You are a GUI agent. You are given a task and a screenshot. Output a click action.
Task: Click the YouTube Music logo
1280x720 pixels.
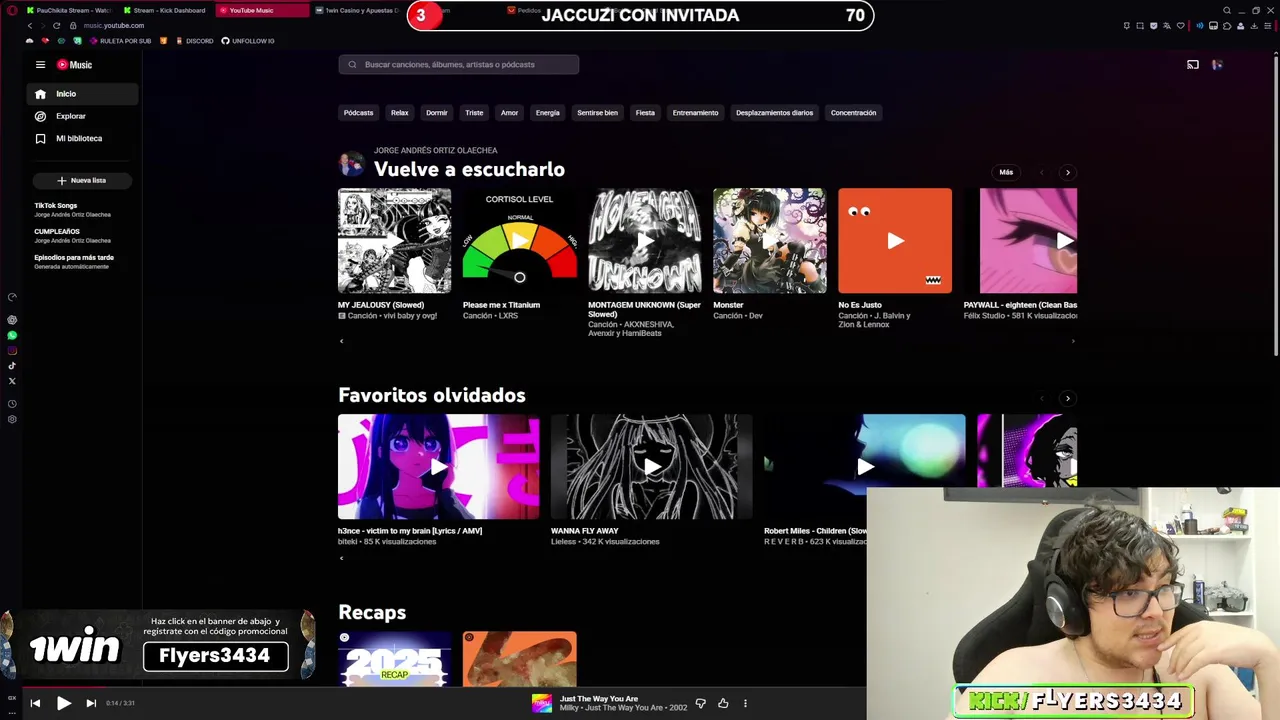click(x=74, y=65)
